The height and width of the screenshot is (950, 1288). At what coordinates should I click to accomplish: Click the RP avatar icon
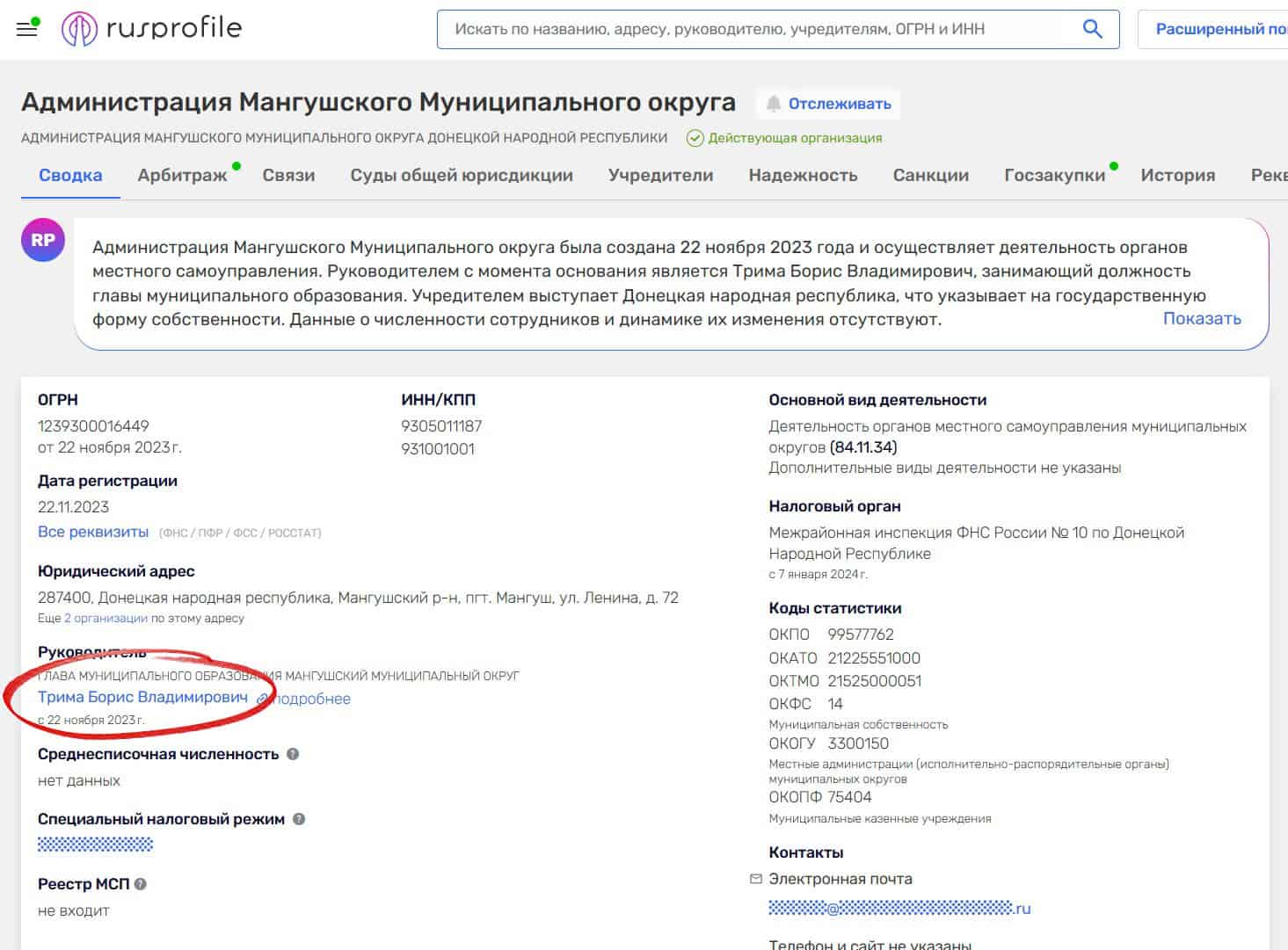click(x=43, y=240)
